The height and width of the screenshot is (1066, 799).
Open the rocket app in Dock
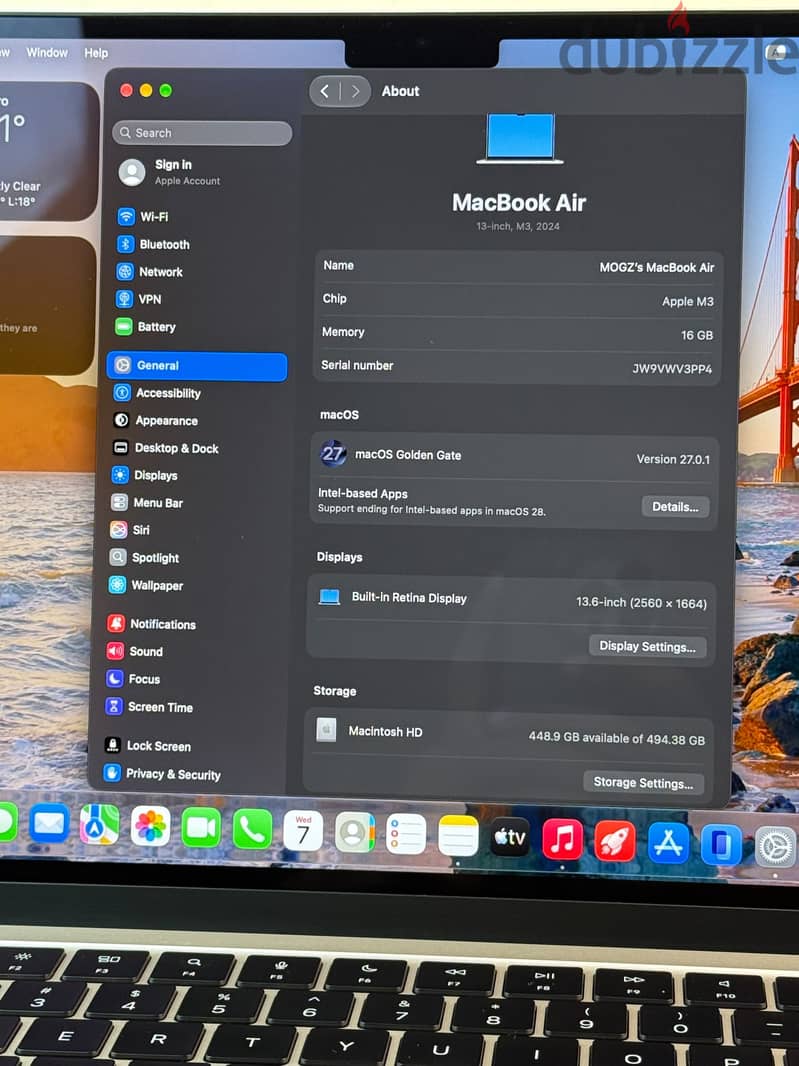[615, 842]
